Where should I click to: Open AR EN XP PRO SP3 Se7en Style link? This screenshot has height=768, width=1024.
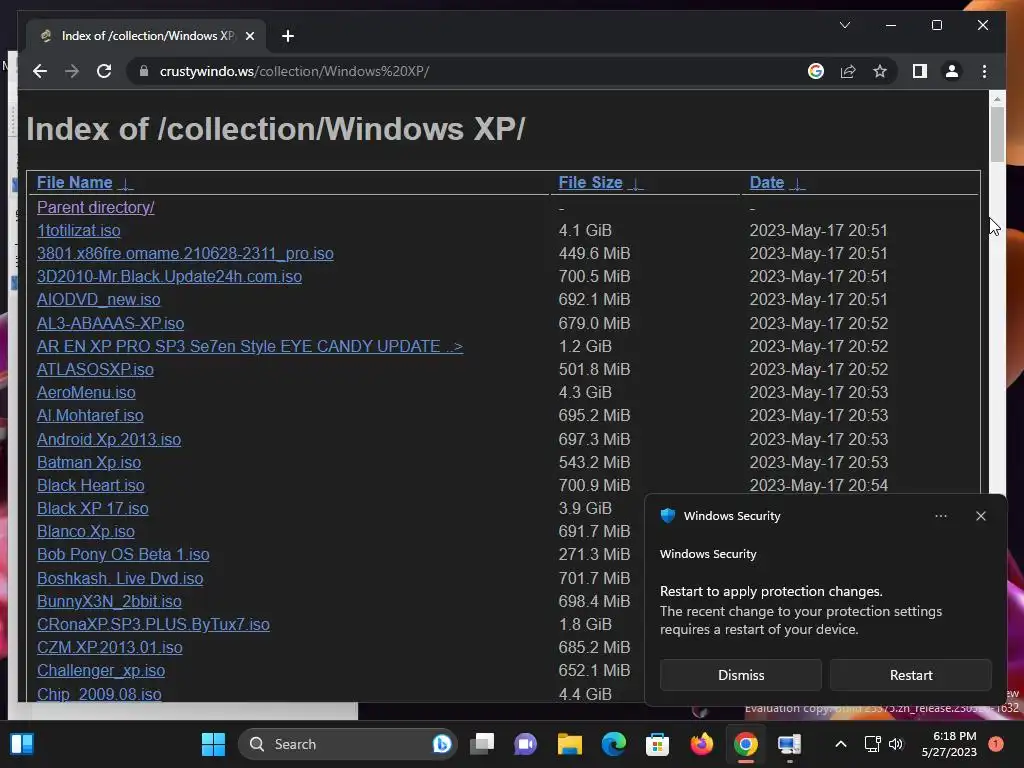[249, 346]
